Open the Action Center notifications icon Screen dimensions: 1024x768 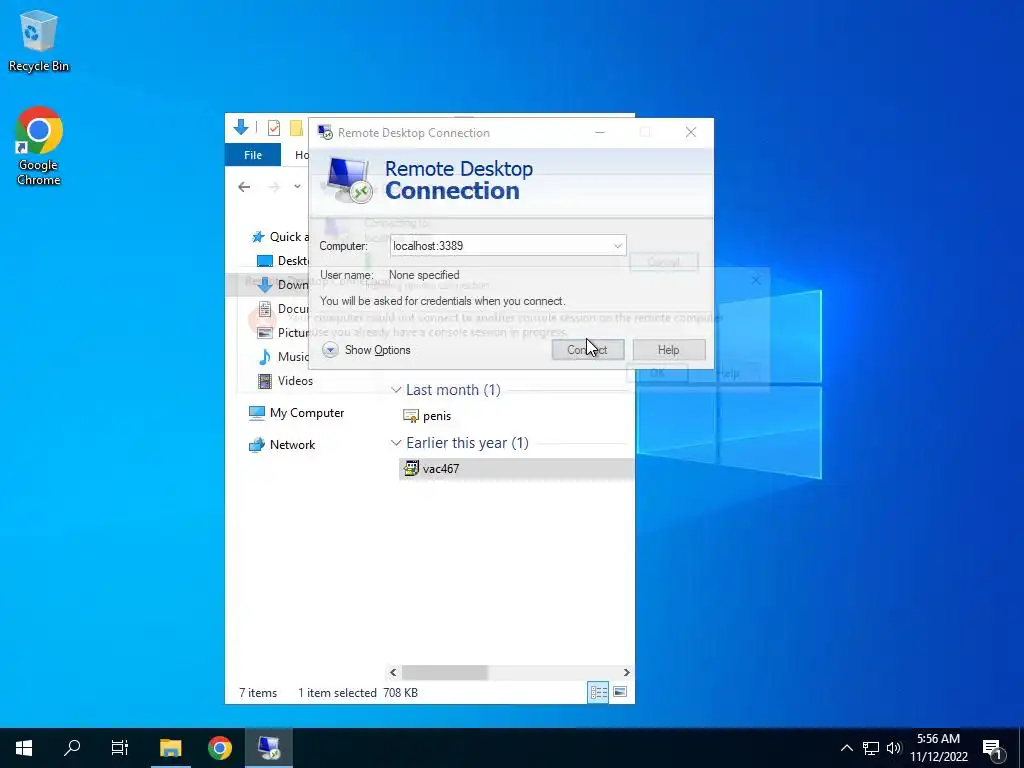pyautogui.click(x=993, y=748)
